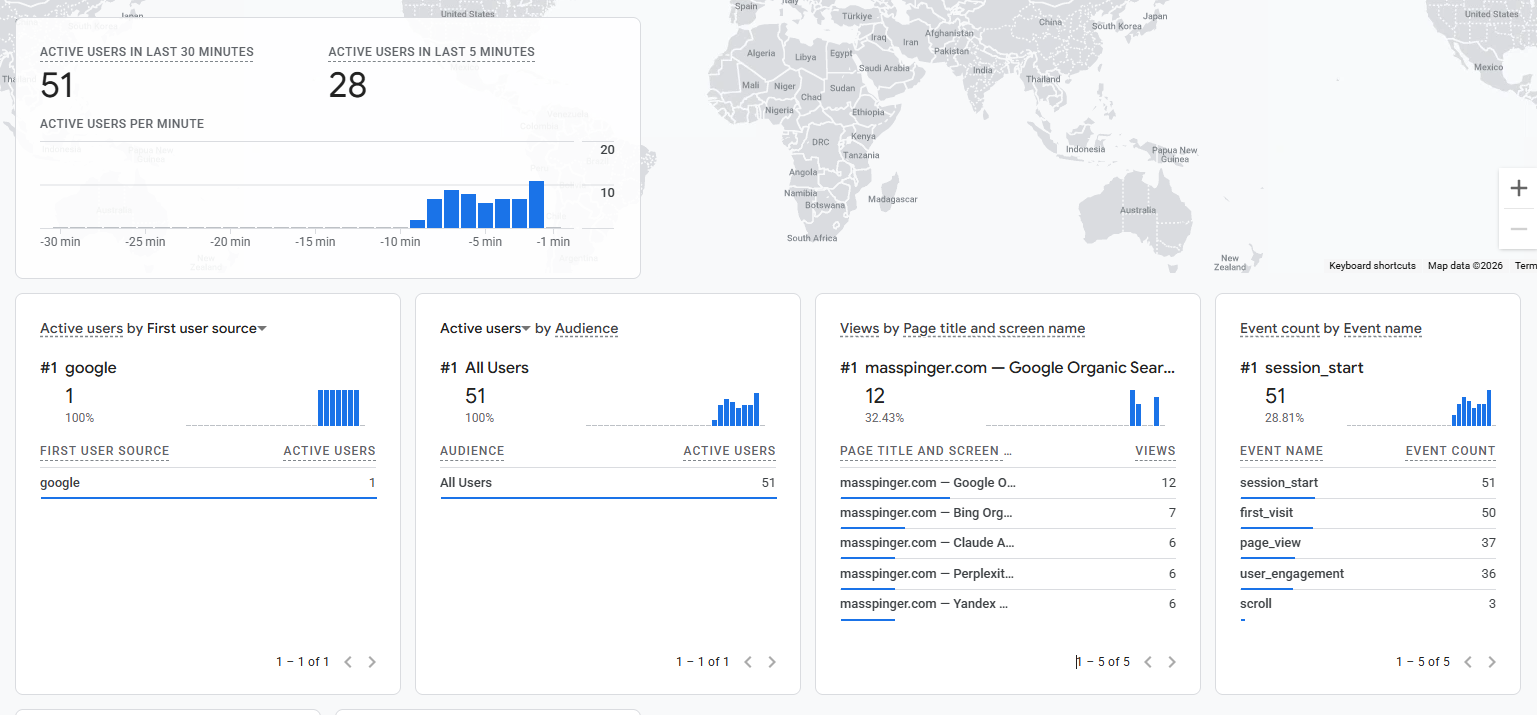This screenshot has height=715, width=1537.
Task: Go to previous page in First user source card
Action: pyautogui.click(x=348, y=662)
